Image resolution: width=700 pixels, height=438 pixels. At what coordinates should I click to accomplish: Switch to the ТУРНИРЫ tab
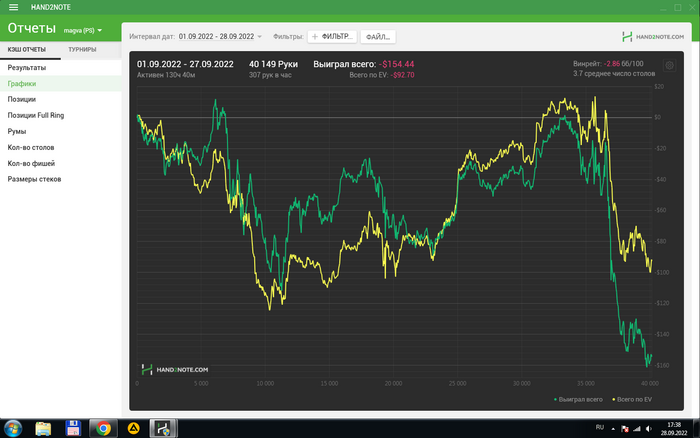pos(82,50)
